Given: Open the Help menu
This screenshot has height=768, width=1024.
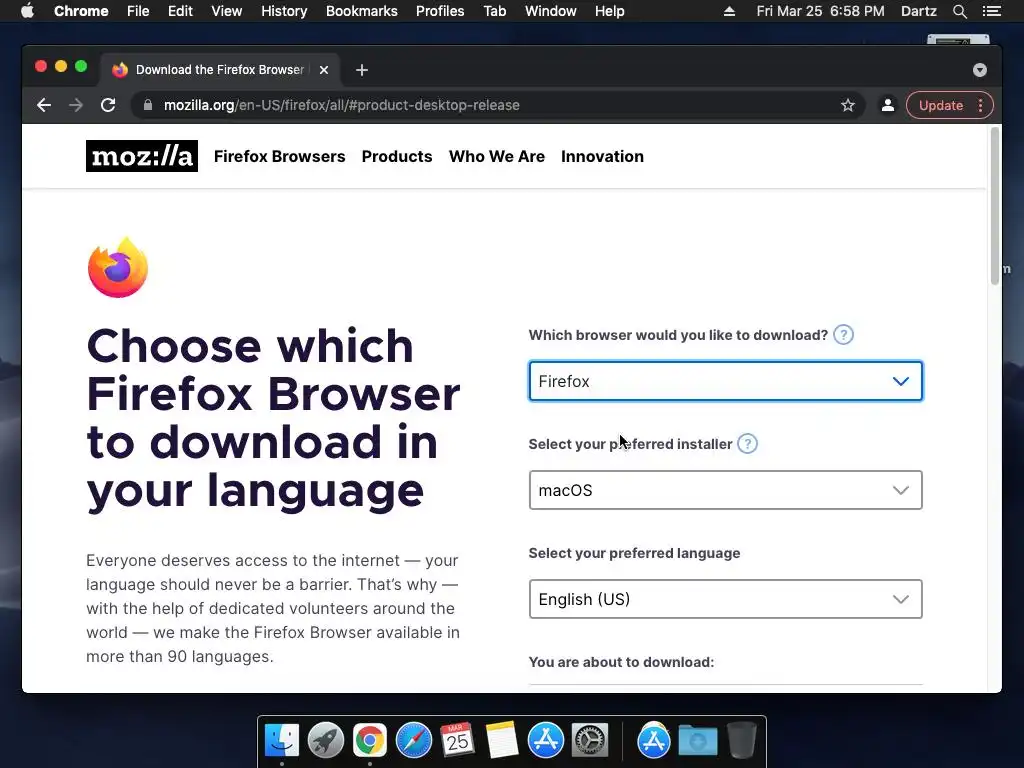Looking at the screenshot, I should (x=609, y=11).
